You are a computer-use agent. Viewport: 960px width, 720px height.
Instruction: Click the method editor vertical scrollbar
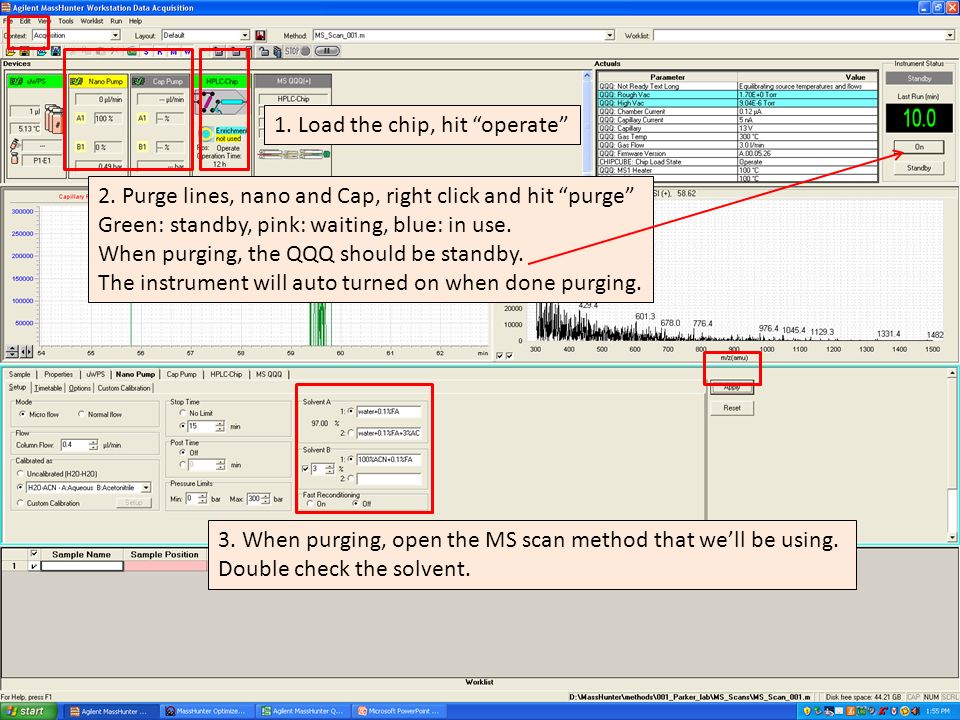[x=951, y=454]
